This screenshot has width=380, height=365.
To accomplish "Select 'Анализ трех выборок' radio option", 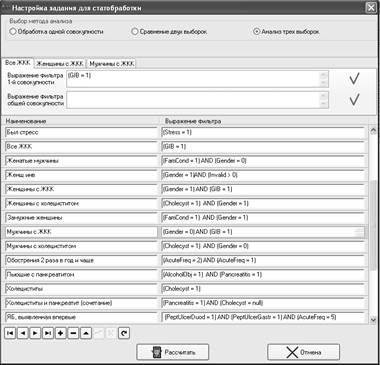I will pos(287,32).
